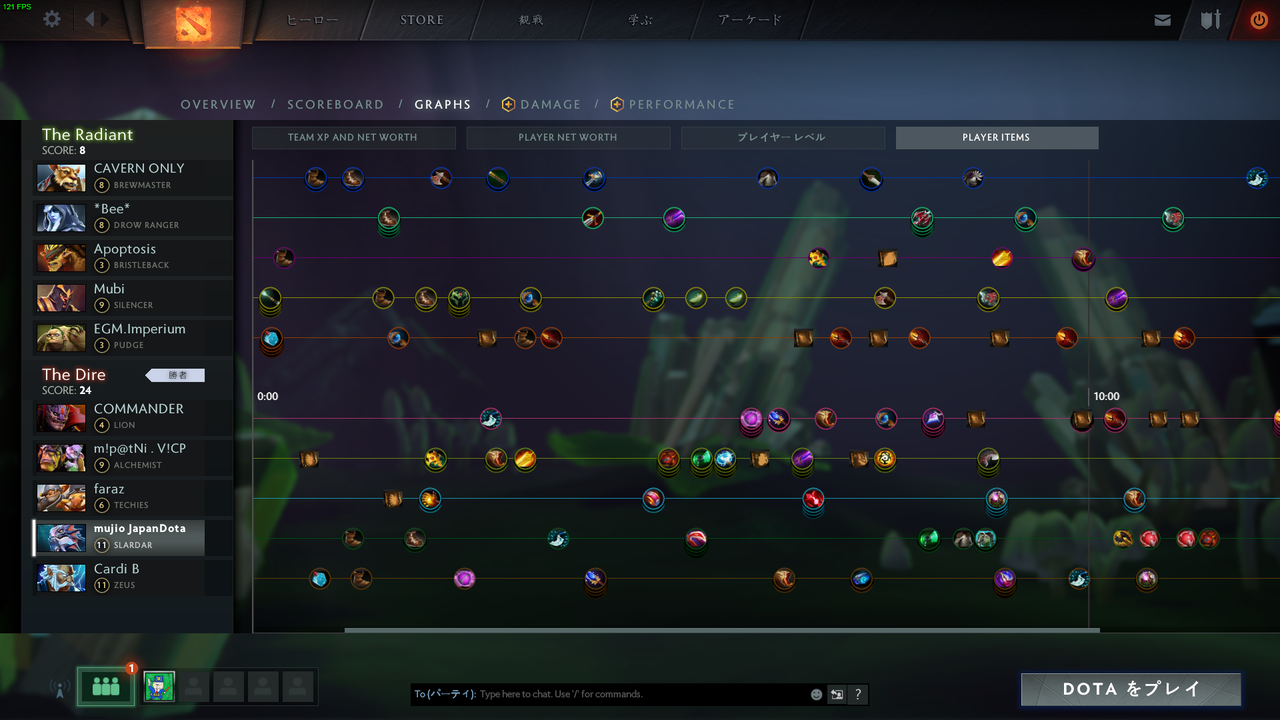
Task: Click first item on Slardar's timeline
Action: tap(353, 538)
